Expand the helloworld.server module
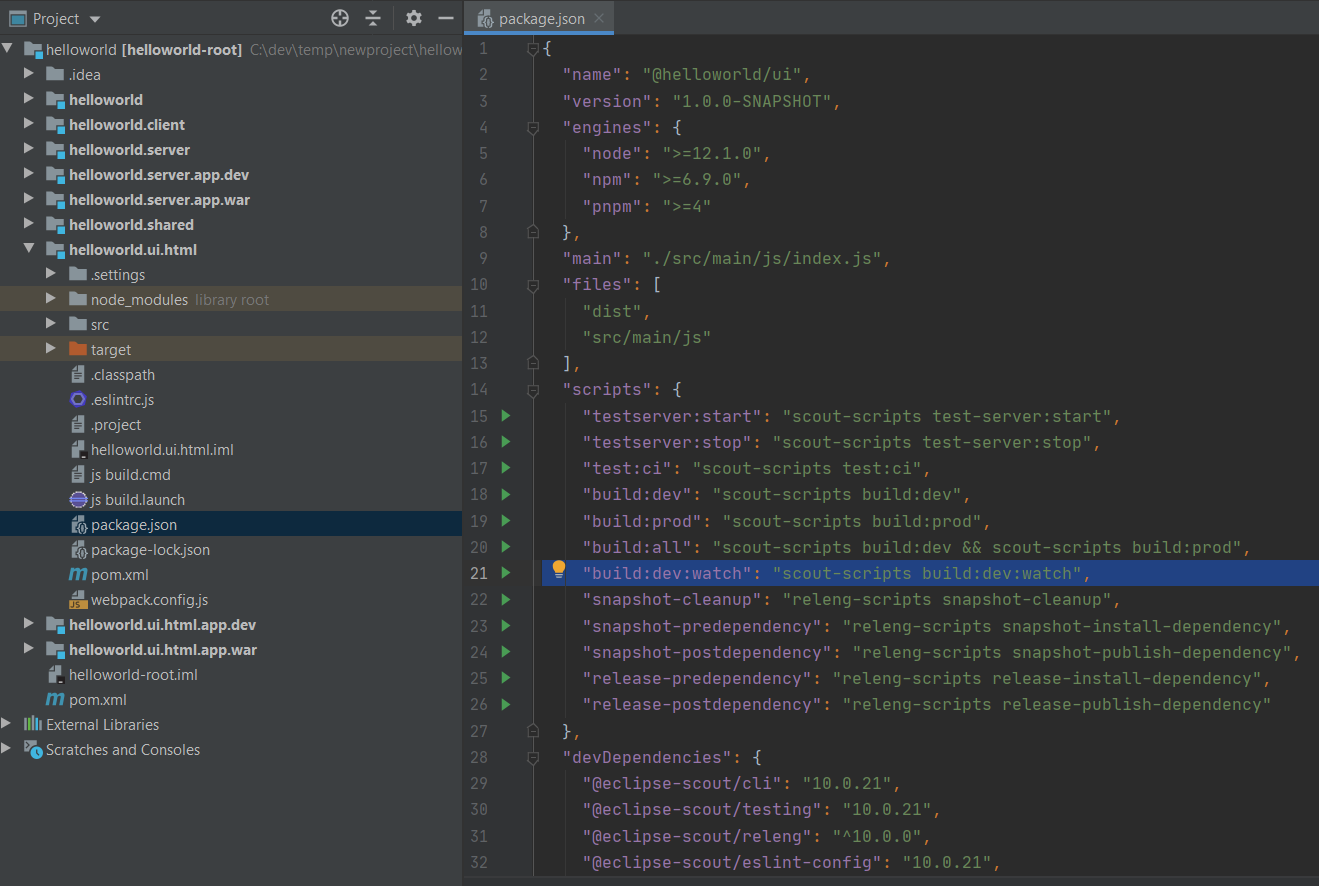This screenshot has height=886, width=1319. pyautogui.click(x=29, y=149)
